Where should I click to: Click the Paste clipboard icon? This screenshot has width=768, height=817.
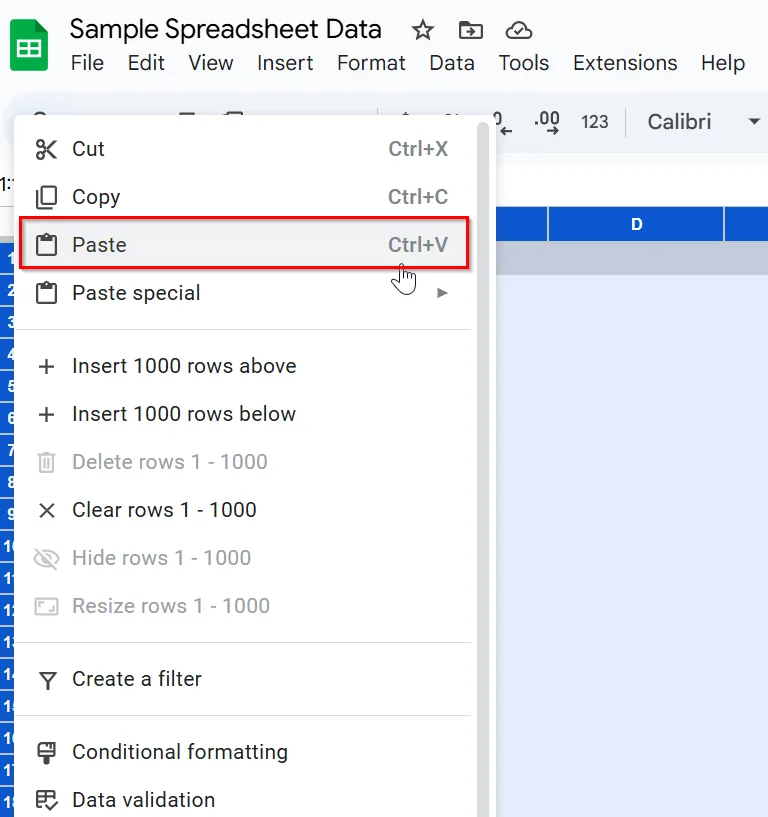46,244
